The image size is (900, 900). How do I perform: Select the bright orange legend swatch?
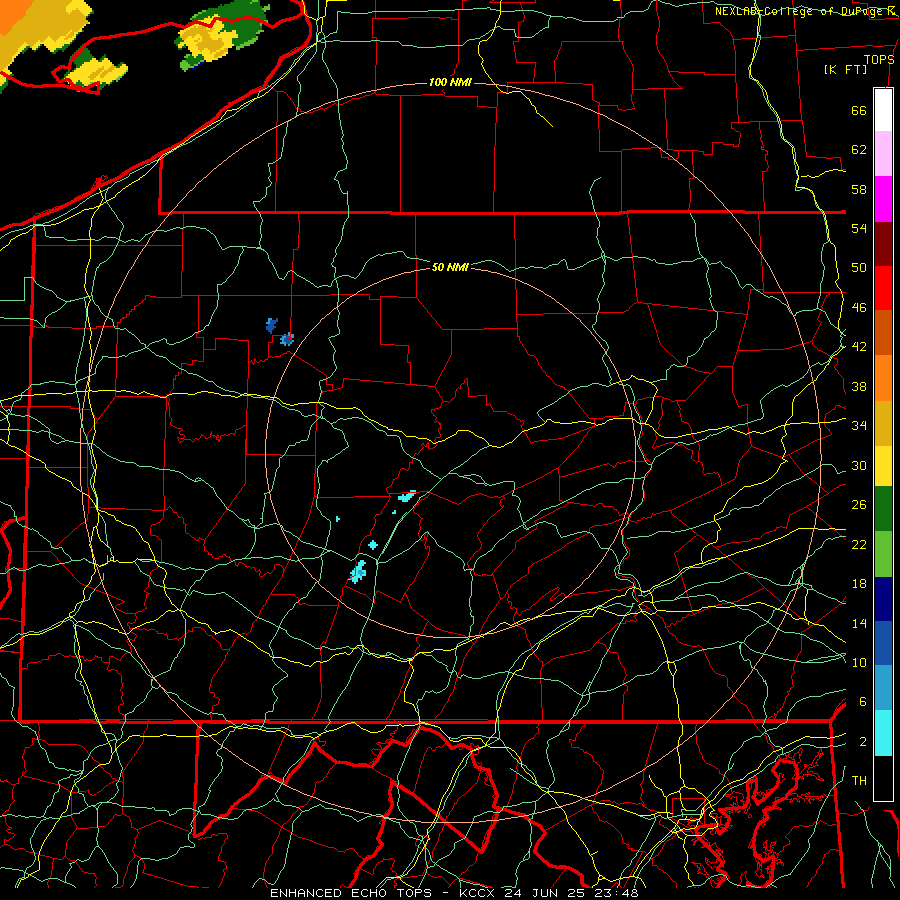click(883, 378)
